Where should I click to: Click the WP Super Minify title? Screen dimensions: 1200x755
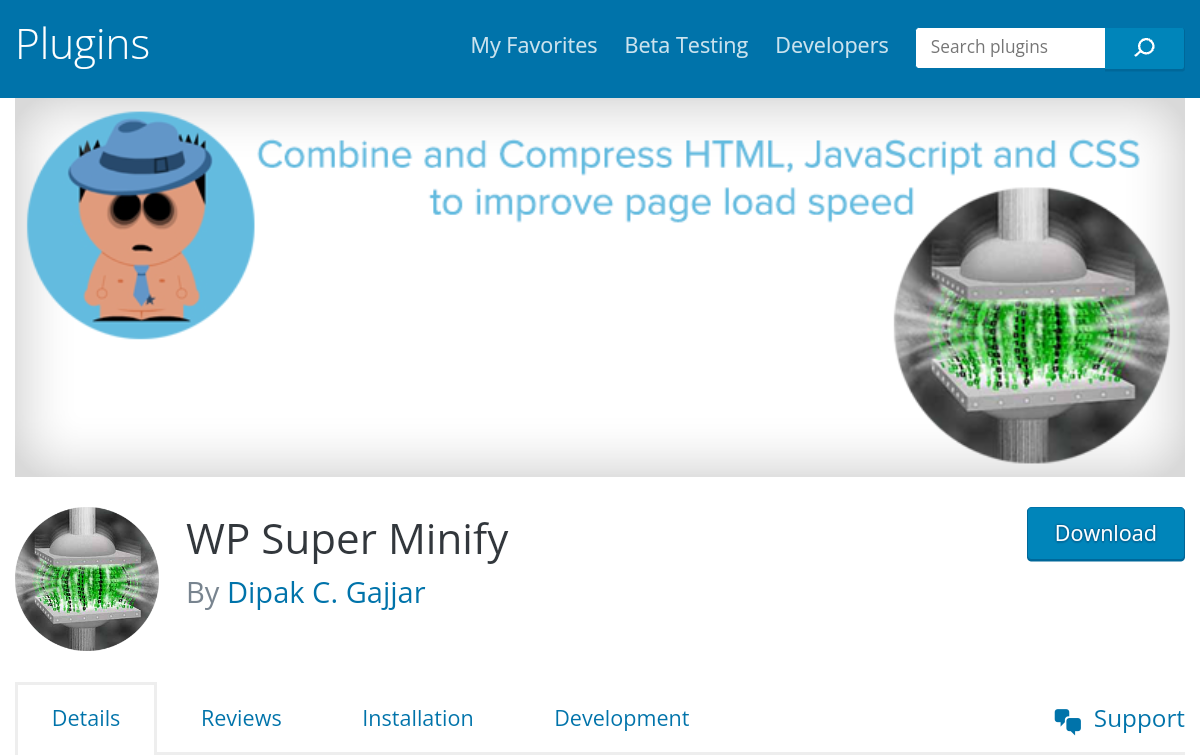click(347, 539)
